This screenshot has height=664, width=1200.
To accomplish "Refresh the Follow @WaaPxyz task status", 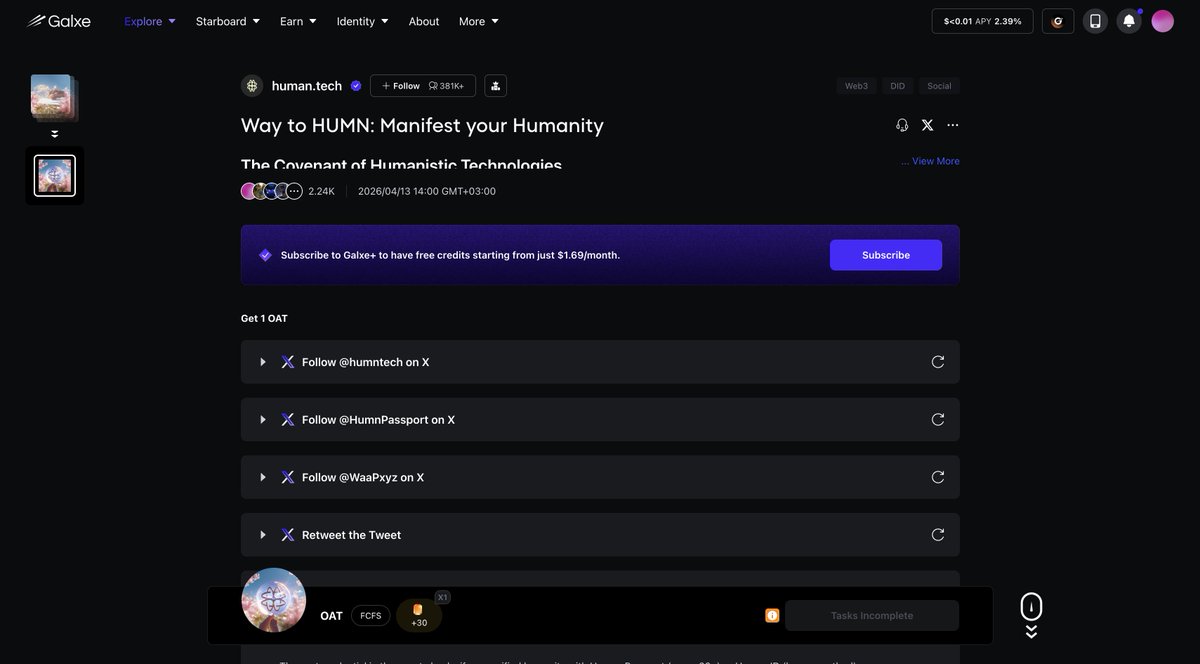I will [938, 477].
